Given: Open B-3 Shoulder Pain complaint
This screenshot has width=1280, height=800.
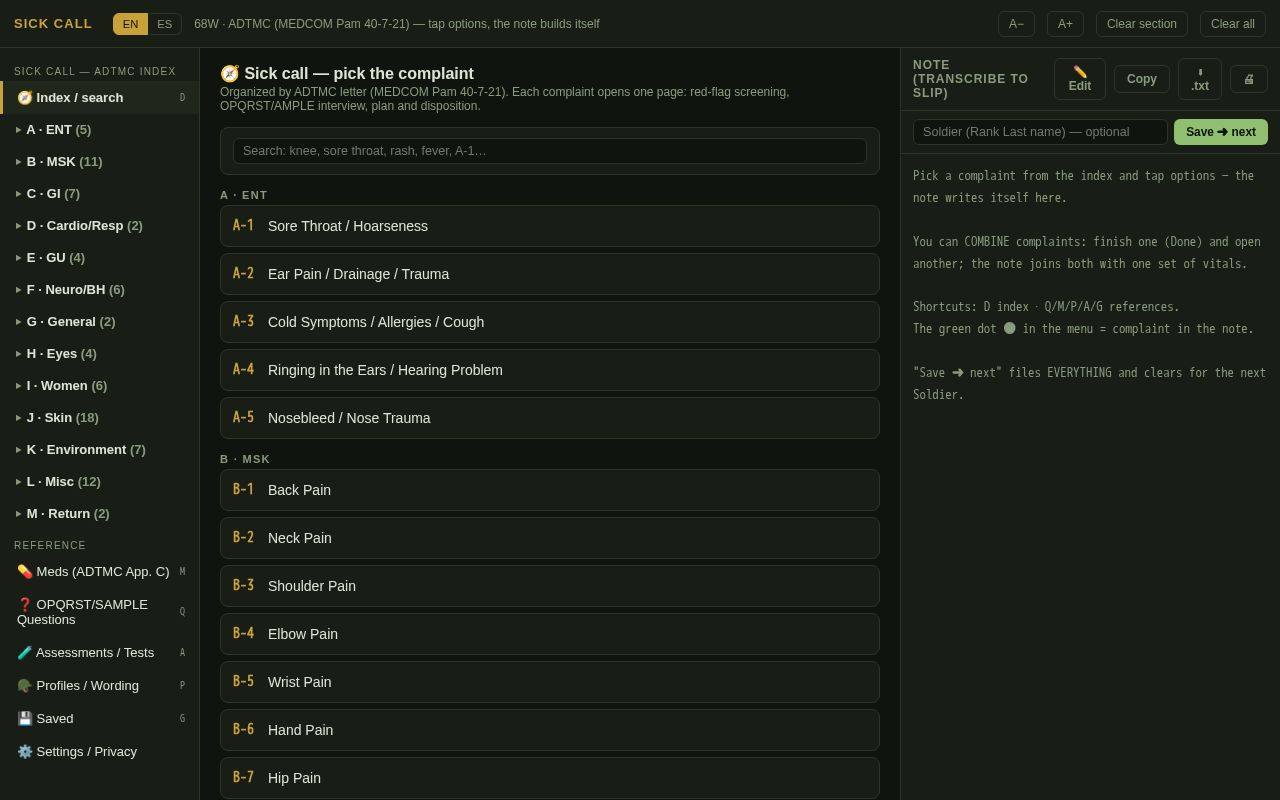Looking at the screenshot, I should (550, 586).
